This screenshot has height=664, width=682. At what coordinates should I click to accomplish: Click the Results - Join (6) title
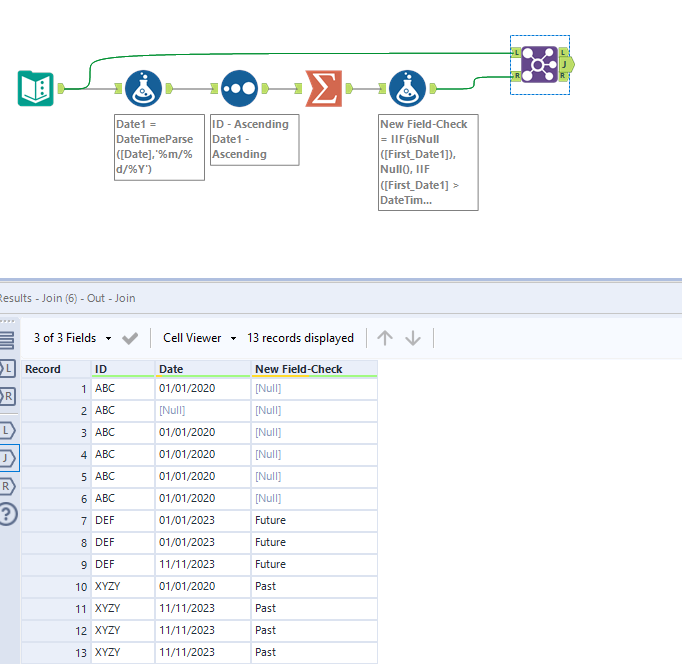(x=67, y=298)
